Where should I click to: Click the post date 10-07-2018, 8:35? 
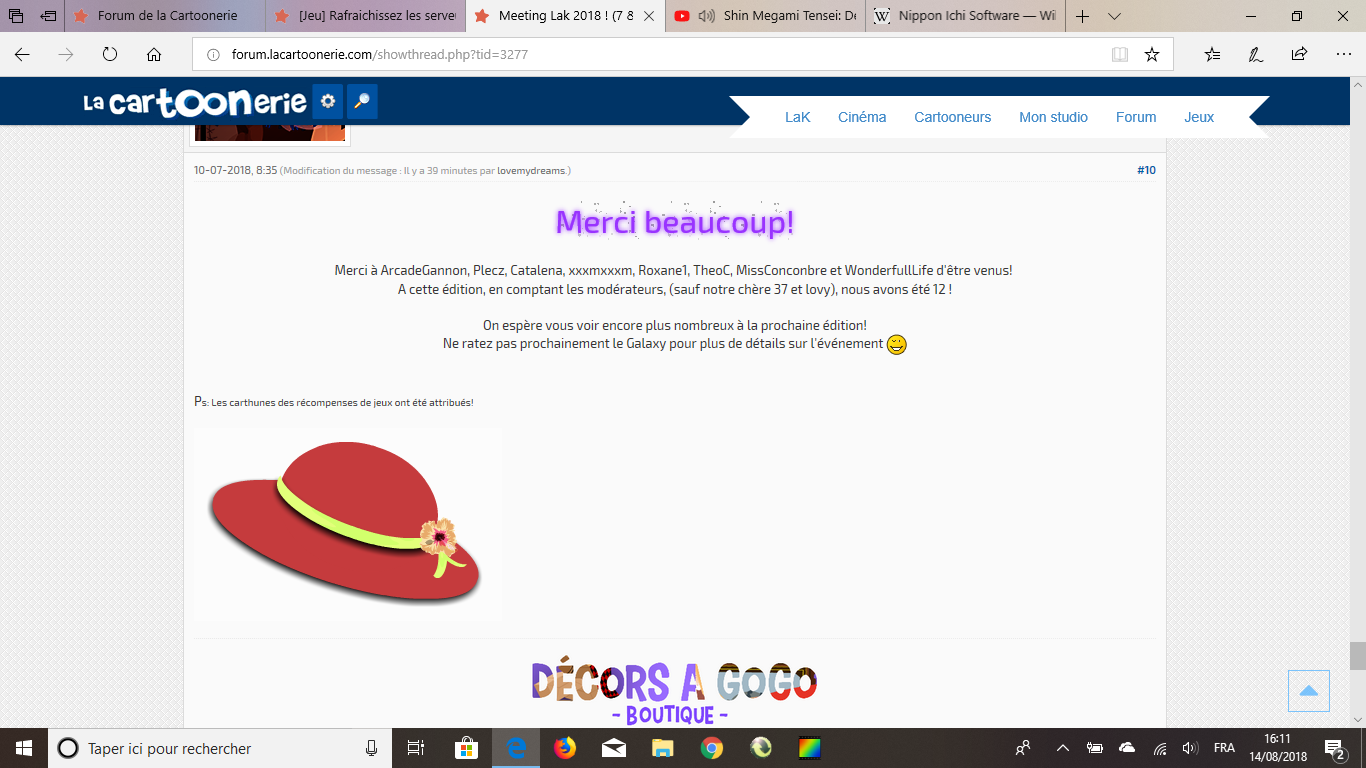click(x=236, y=171)
